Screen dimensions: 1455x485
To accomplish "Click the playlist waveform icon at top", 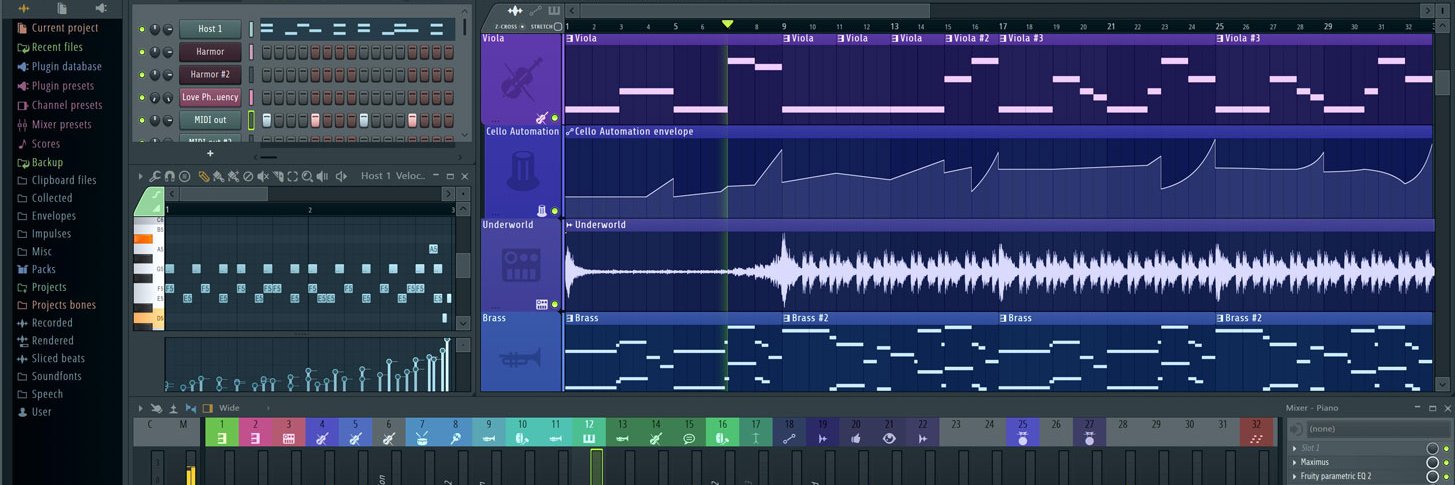I will tap(514, 10).
